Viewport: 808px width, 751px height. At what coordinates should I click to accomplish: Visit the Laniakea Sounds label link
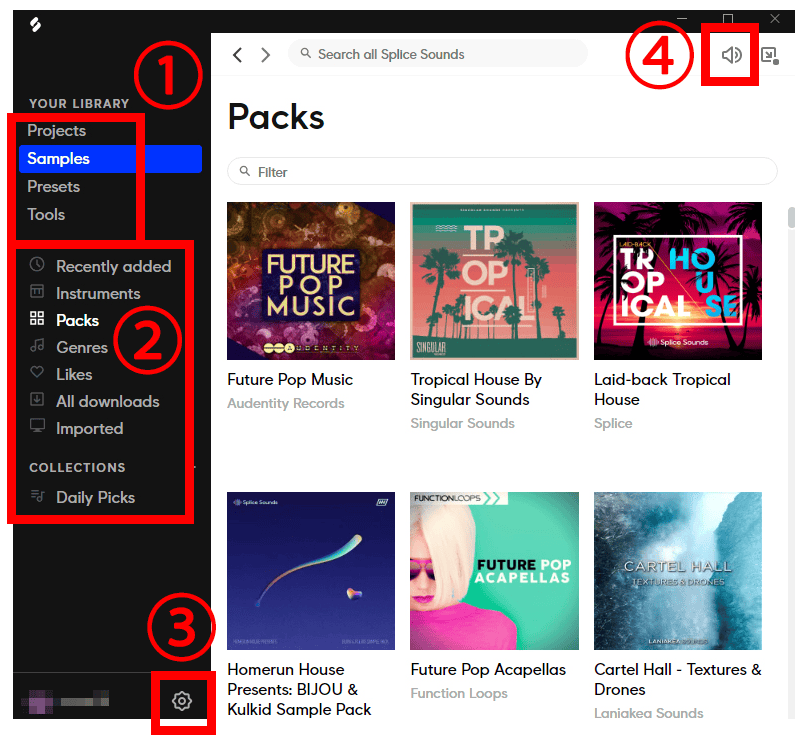[x=648, y=713]
